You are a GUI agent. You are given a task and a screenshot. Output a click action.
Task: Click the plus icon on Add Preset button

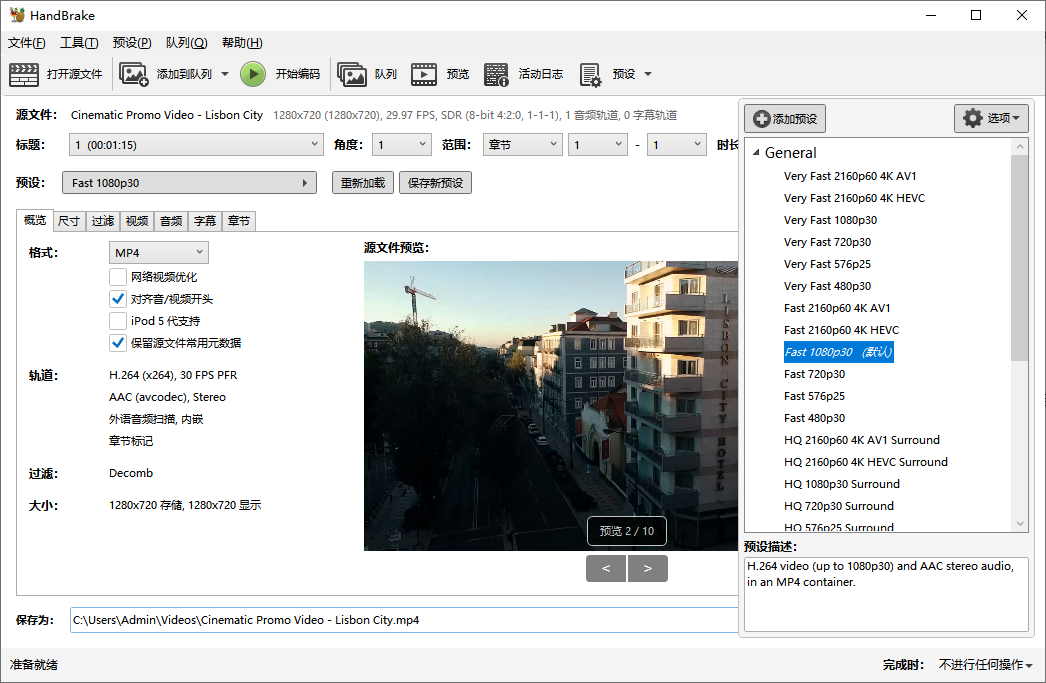(x=761, y=119)
